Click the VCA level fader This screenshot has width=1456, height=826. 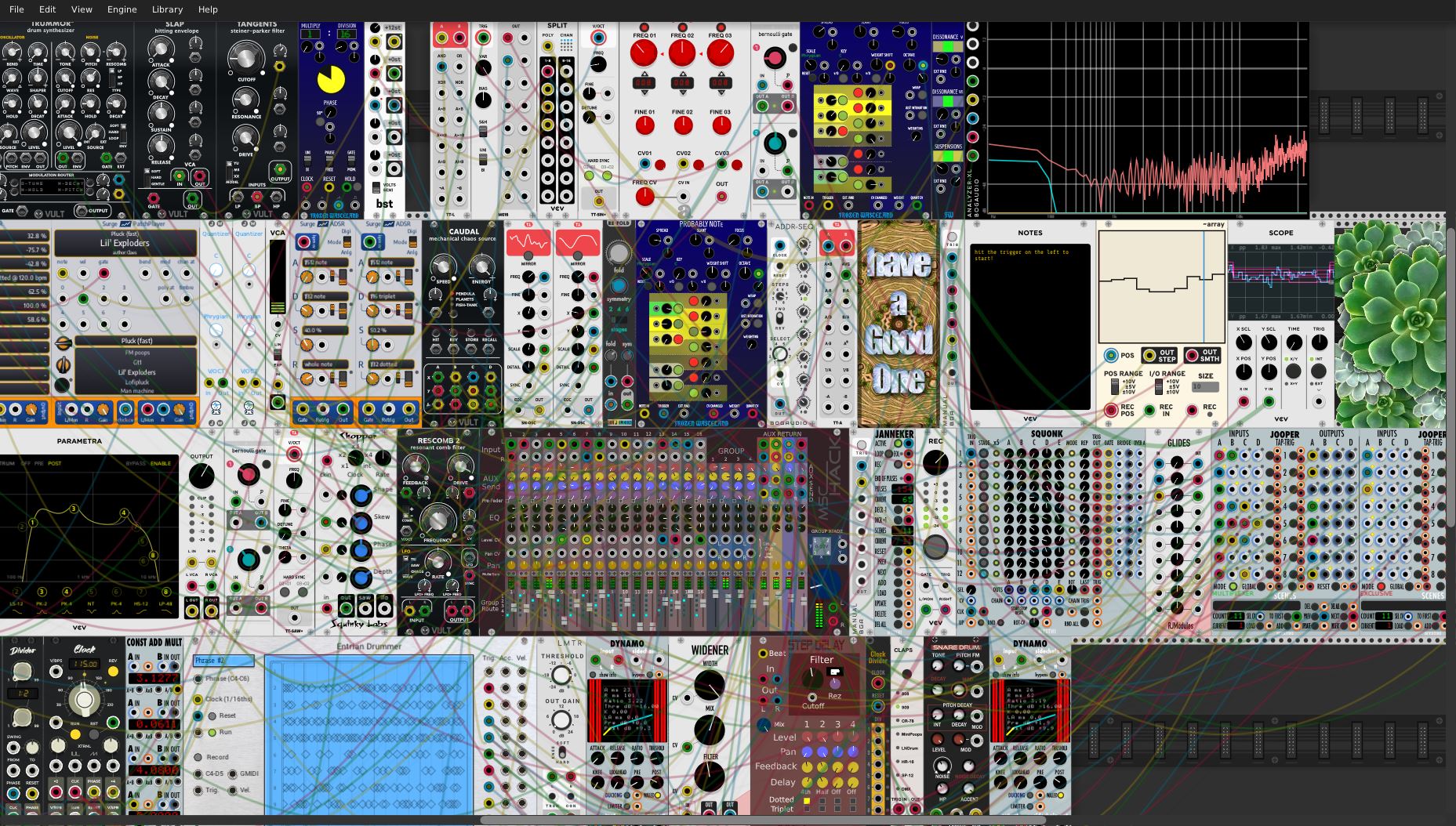point(278,277)
